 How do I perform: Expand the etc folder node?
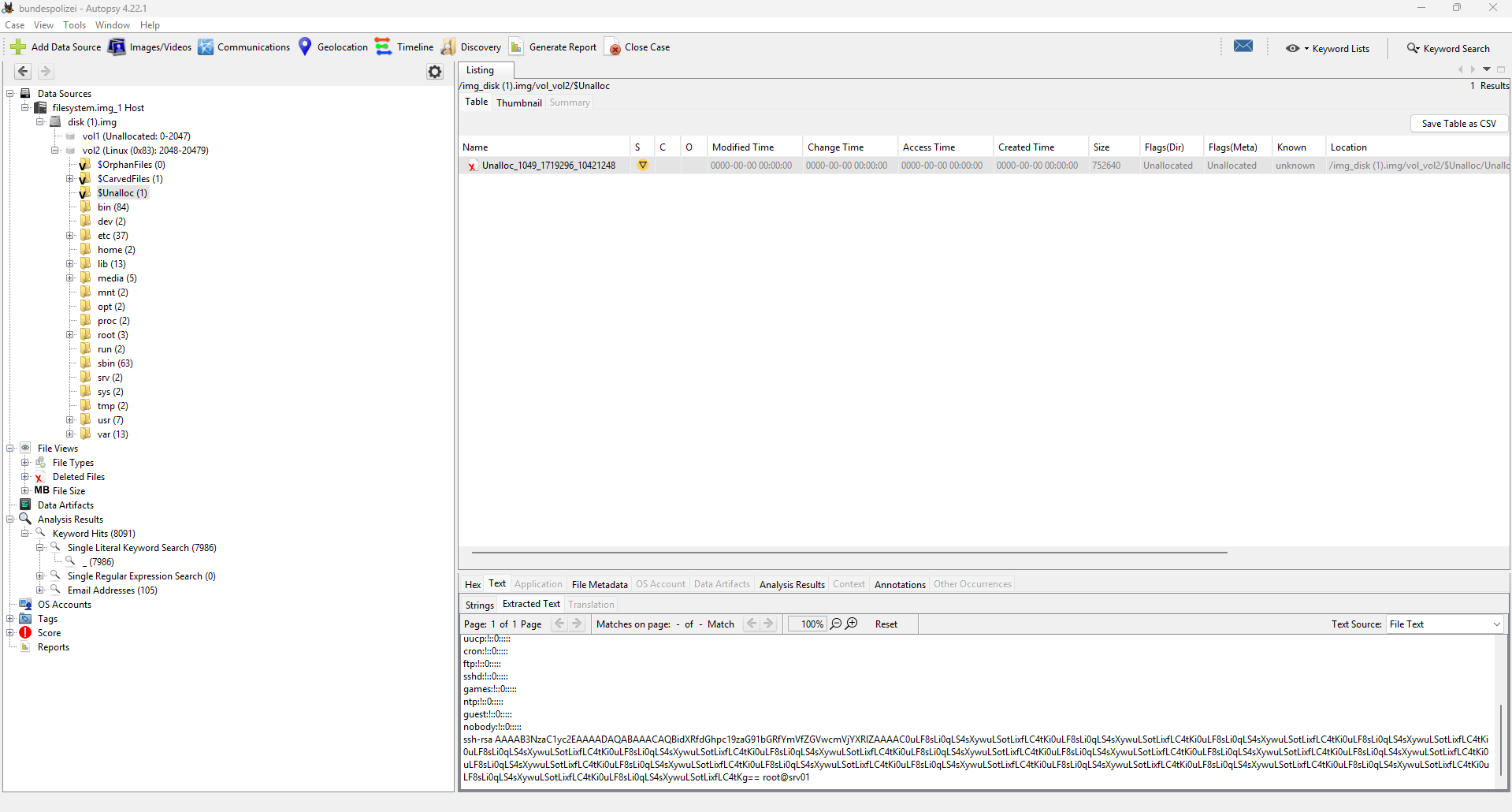pos(70,236)
